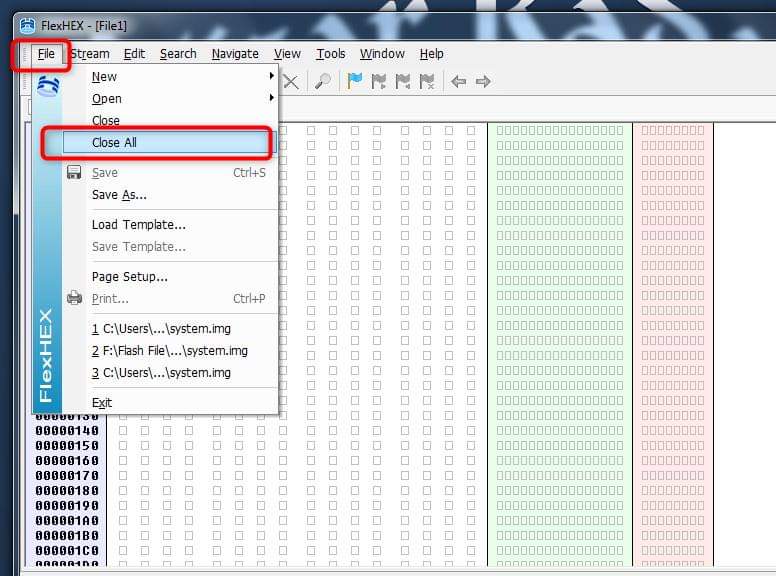Select Close All in the File menu
The image size is (776, 576).
pos(169,143)
